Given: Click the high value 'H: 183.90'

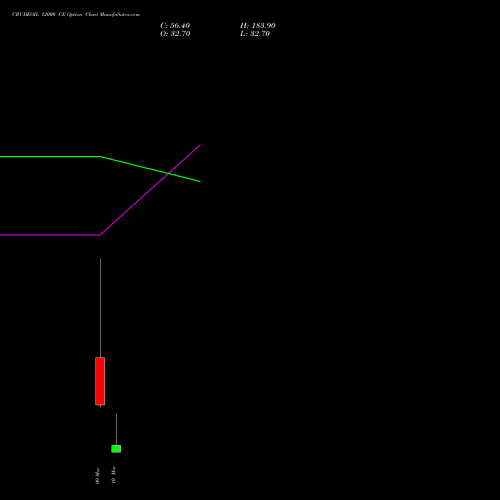Looking at the screenshot, I should point(258,26).
